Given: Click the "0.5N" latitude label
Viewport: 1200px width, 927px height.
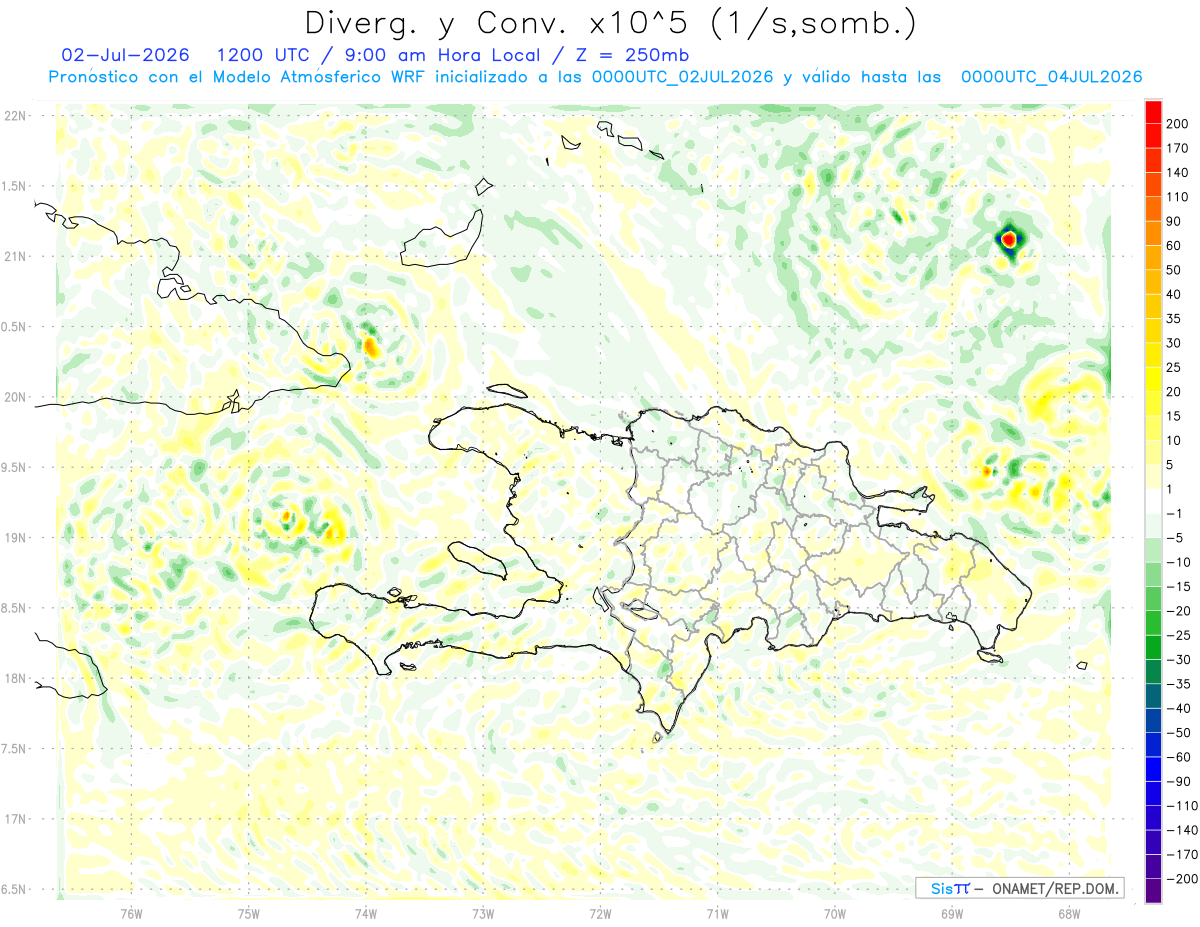Looking at the screenshot, I should pos(14,327).
